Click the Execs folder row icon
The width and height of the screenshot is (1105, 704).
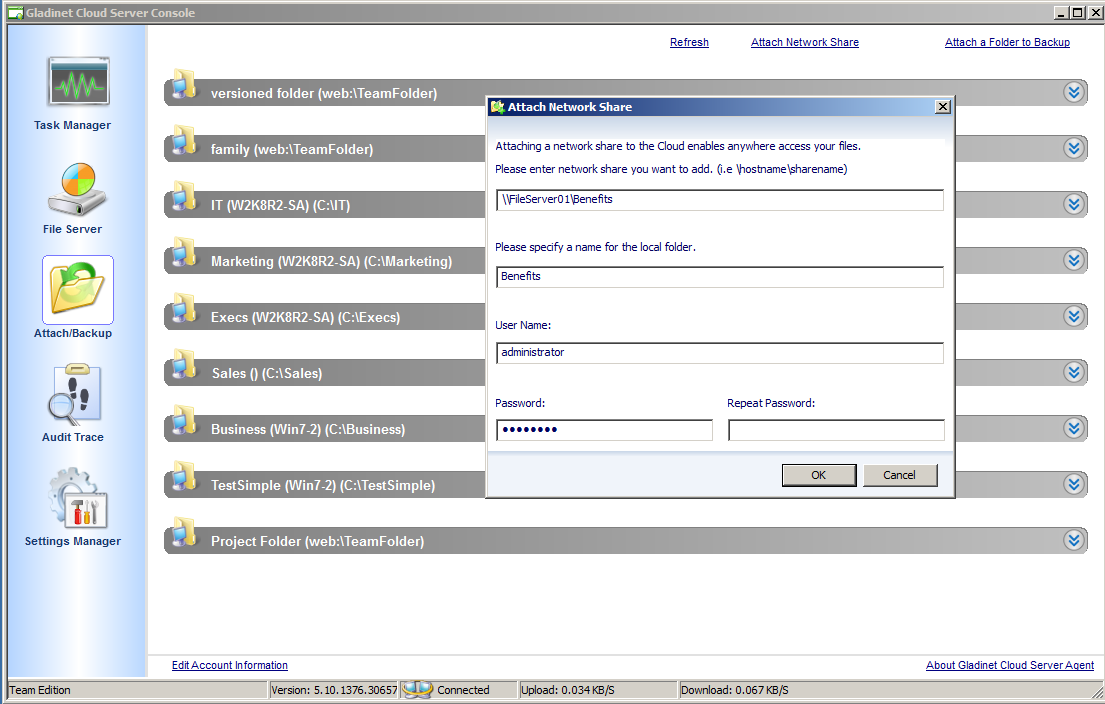(184, 308)
